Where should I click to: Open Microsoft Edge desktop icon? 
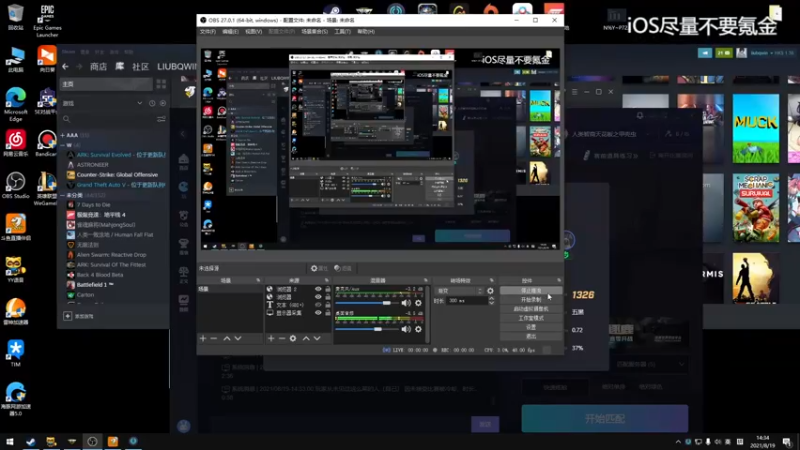[15, 105]
